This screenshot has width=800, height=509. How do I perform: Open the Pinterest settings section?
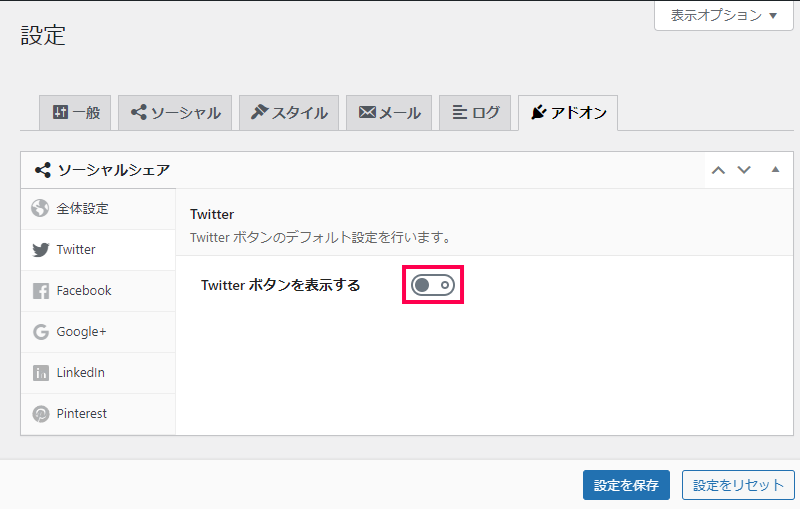(x=98, y=414)
